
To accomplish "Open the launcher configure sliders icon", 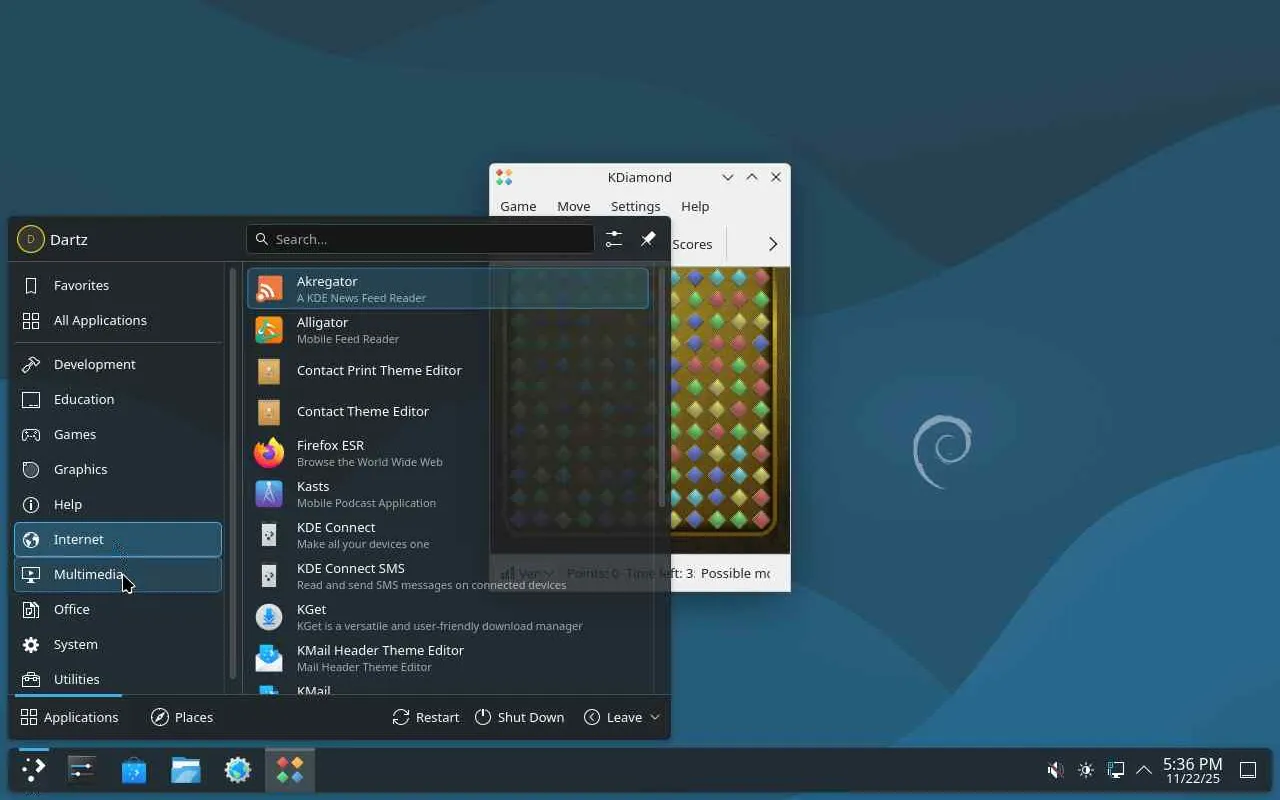I will pos(613,239).
